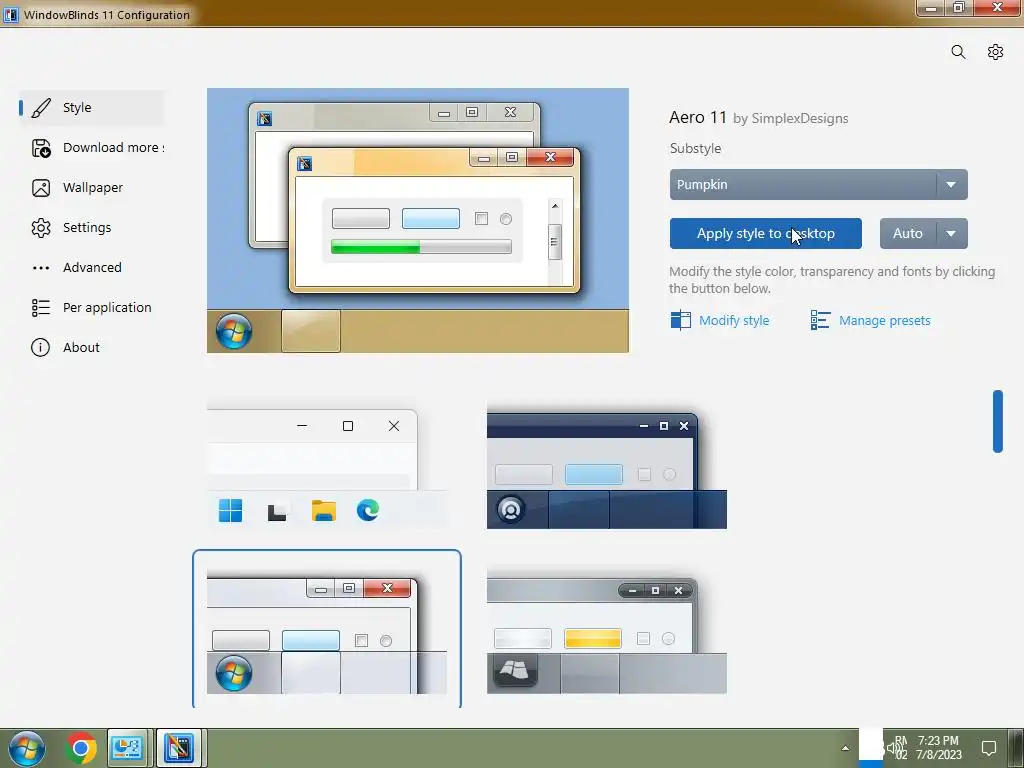Click the SimplexDesigns author name
Screen dimensions: 1024x768
[800, 119]
